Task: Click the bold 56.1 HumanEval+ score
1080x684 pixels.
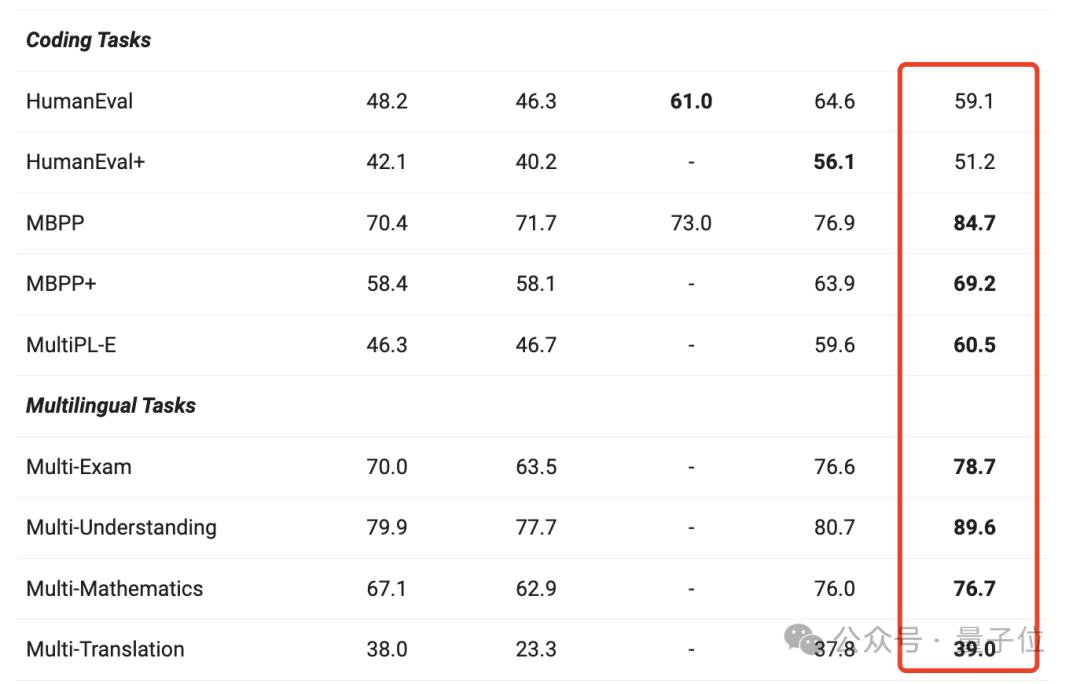Action: [x=834, y=162]
